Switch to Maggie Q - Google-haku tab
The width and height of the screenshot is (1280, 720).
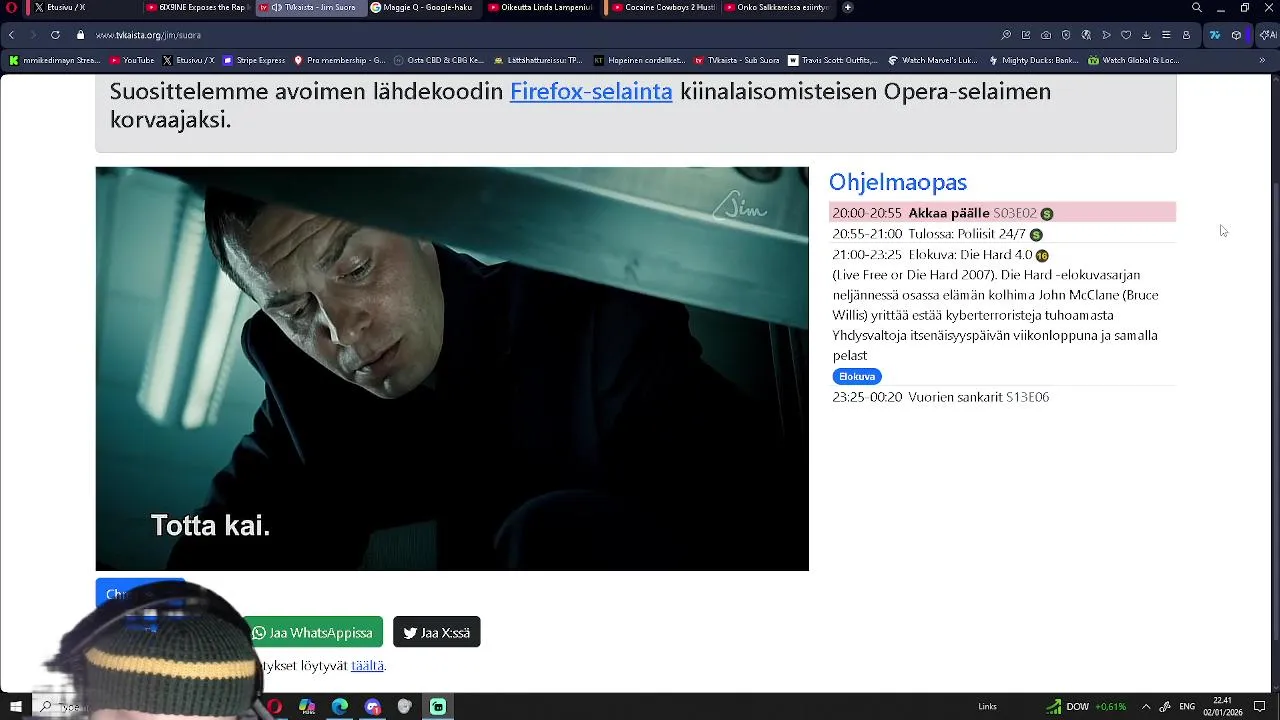coord(422,8)
